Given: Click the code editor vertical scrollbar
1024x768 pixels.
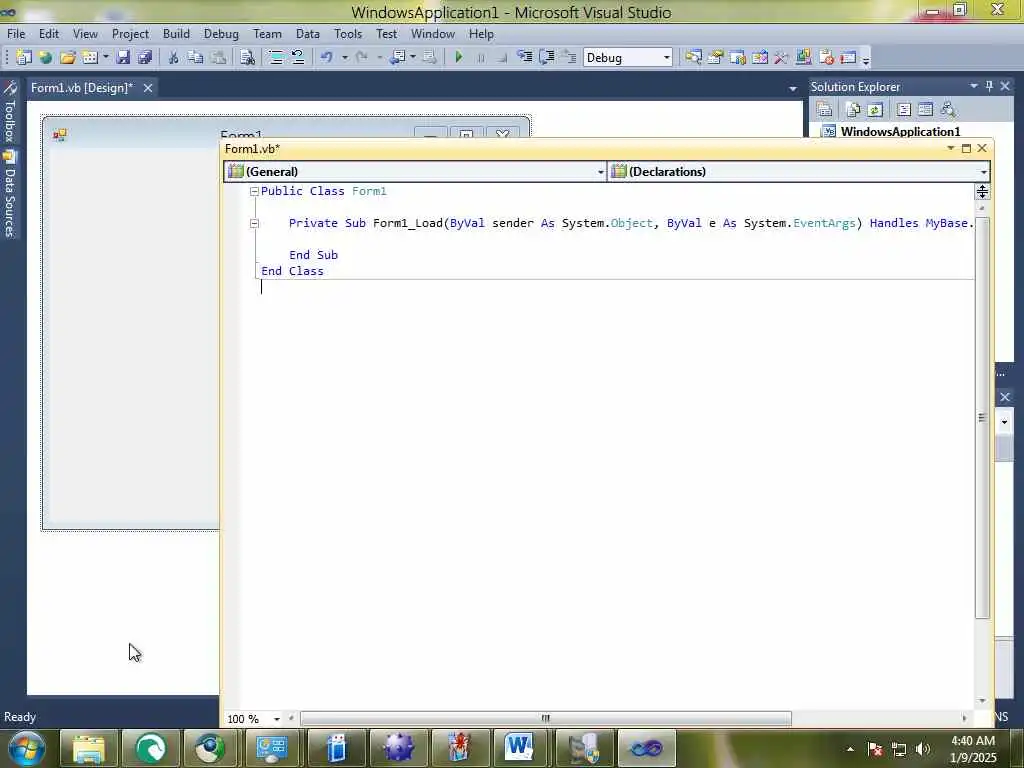Looking at the screenshot, I should coord(982,418).
